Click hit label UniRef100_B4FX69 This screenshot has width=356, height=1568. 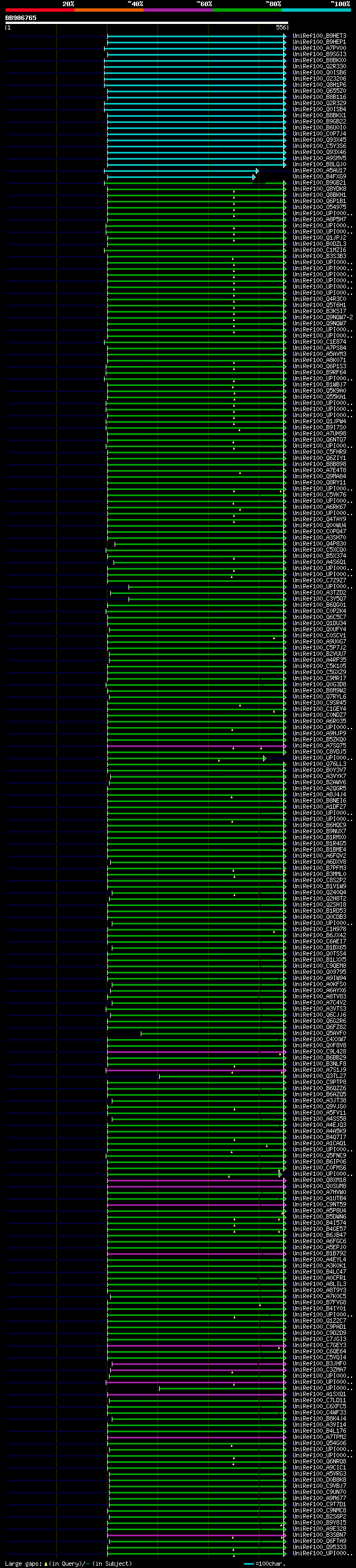coord(319,176)
